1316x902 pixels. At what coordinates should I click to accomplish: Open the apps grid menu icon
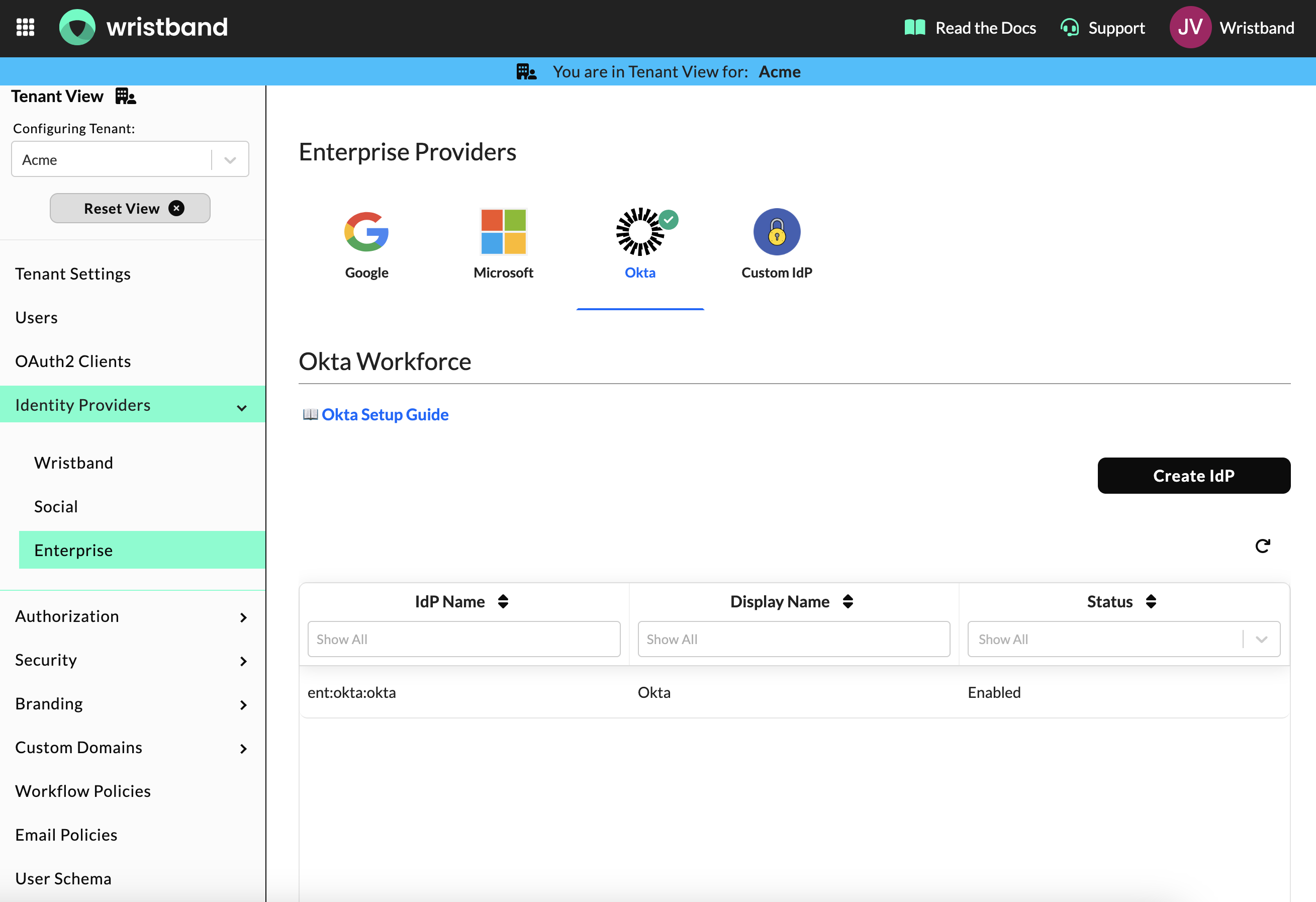click(x=25, y=27)
